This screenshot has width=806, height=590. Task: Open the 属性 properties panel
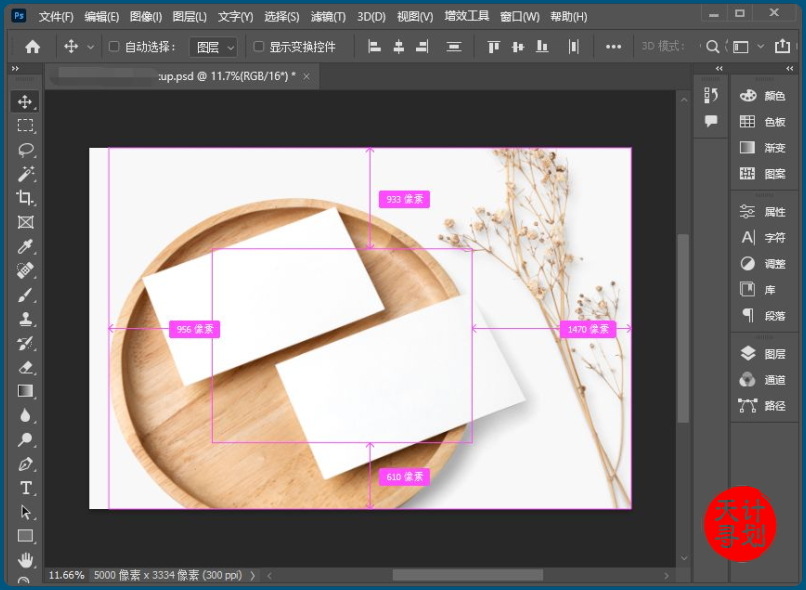pyautogui.click(x=766, y=212)
